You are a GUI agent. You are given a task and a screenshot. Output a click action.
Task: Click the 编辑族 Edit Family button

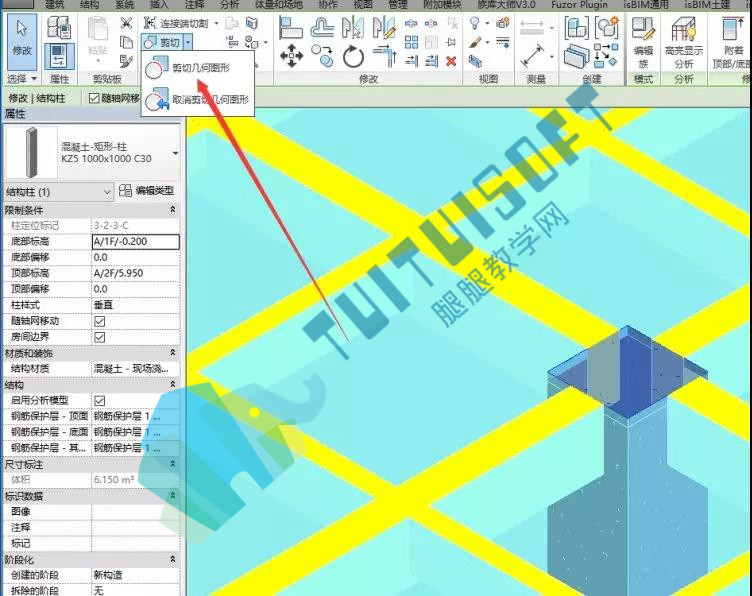pos(643,42)
